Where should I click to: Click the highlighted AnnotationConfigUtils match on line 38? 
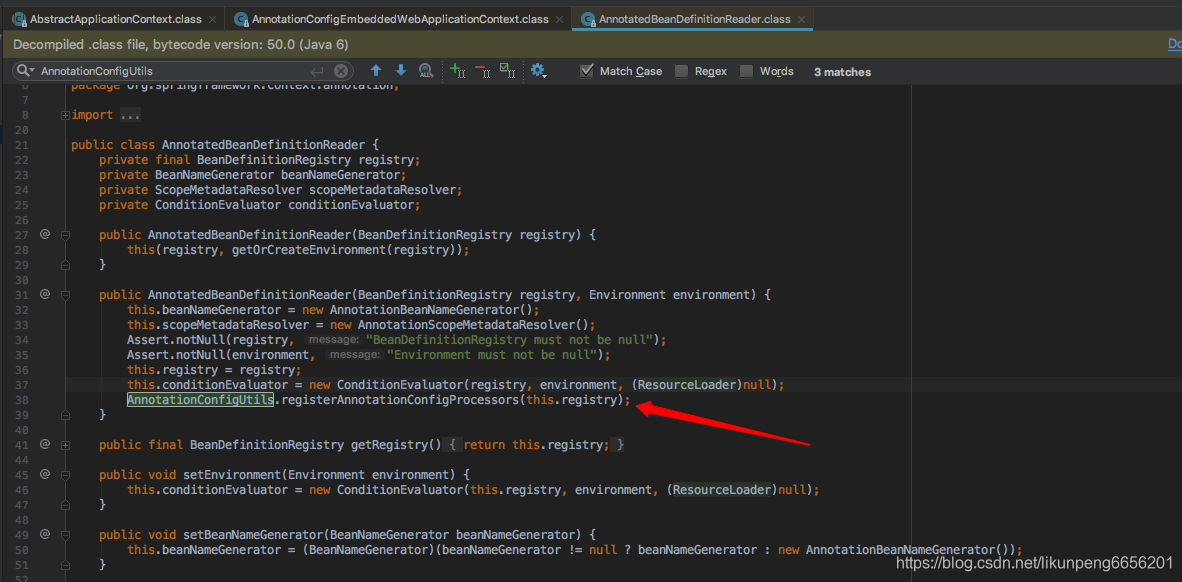click(x=199, y=400)
